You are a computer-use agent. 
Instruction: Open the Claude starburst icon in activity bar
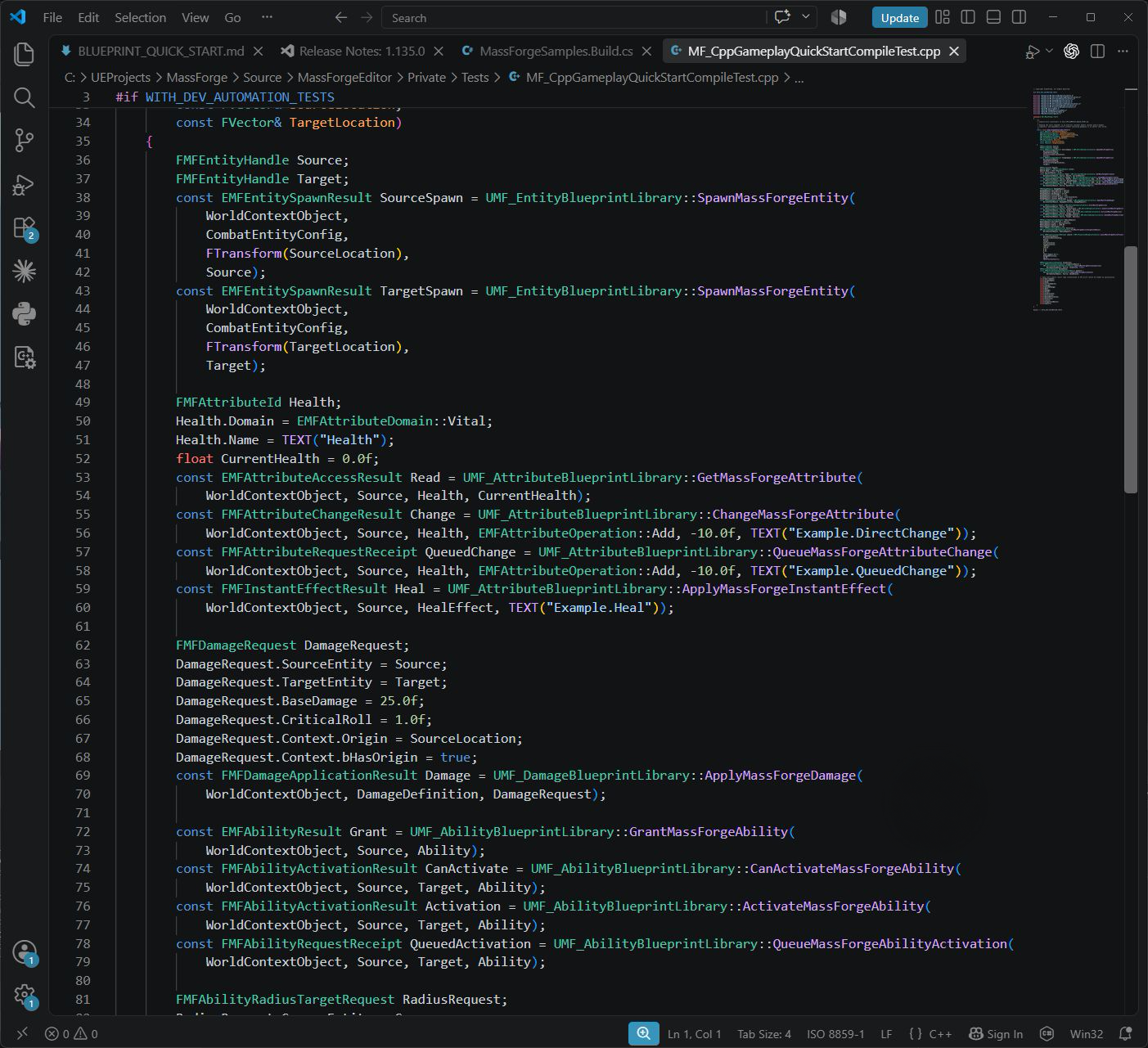(x=25, y=271)
